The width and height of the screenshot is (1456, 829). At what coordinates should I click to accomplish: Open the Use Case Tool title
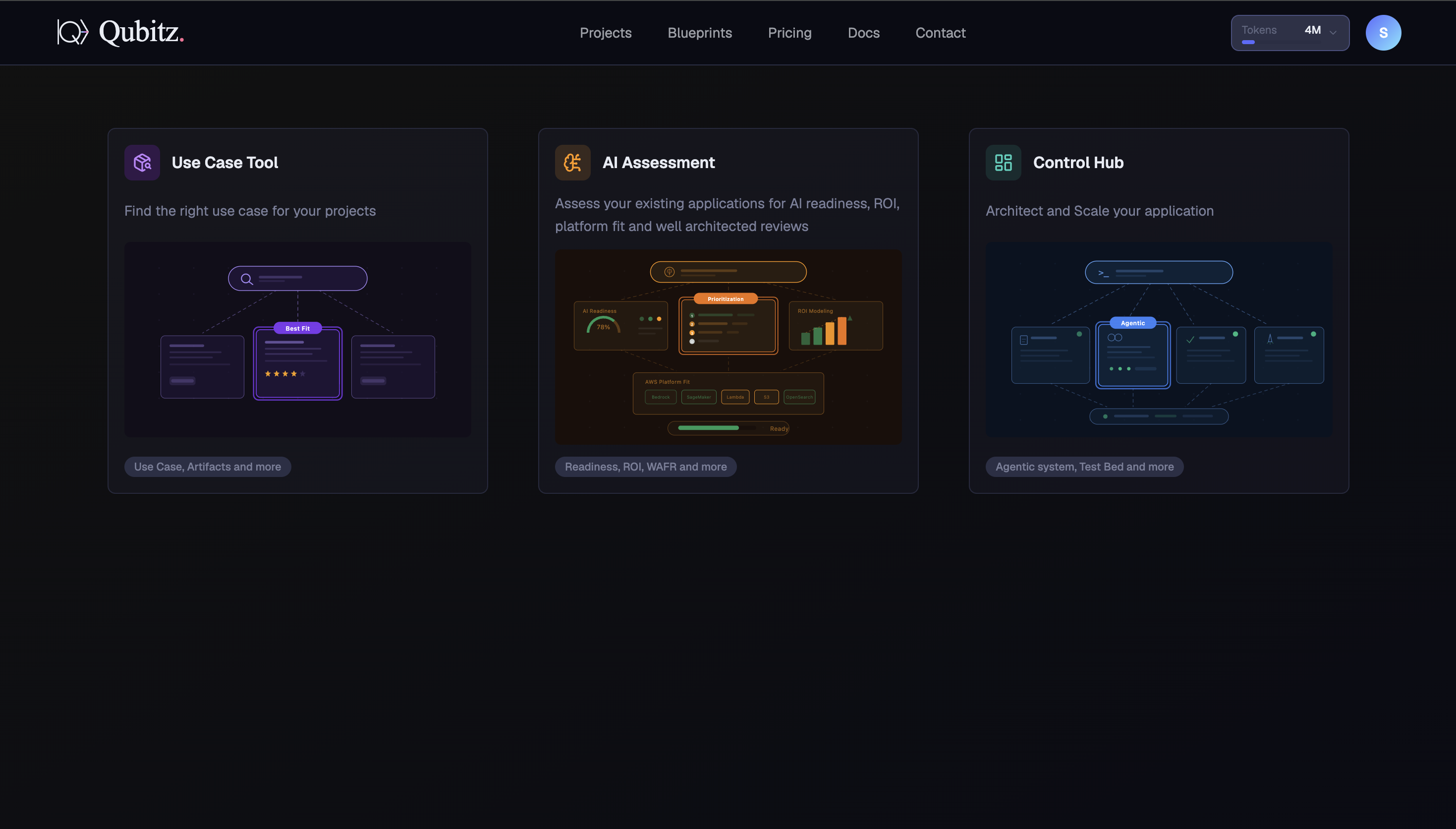coord(225,163)
